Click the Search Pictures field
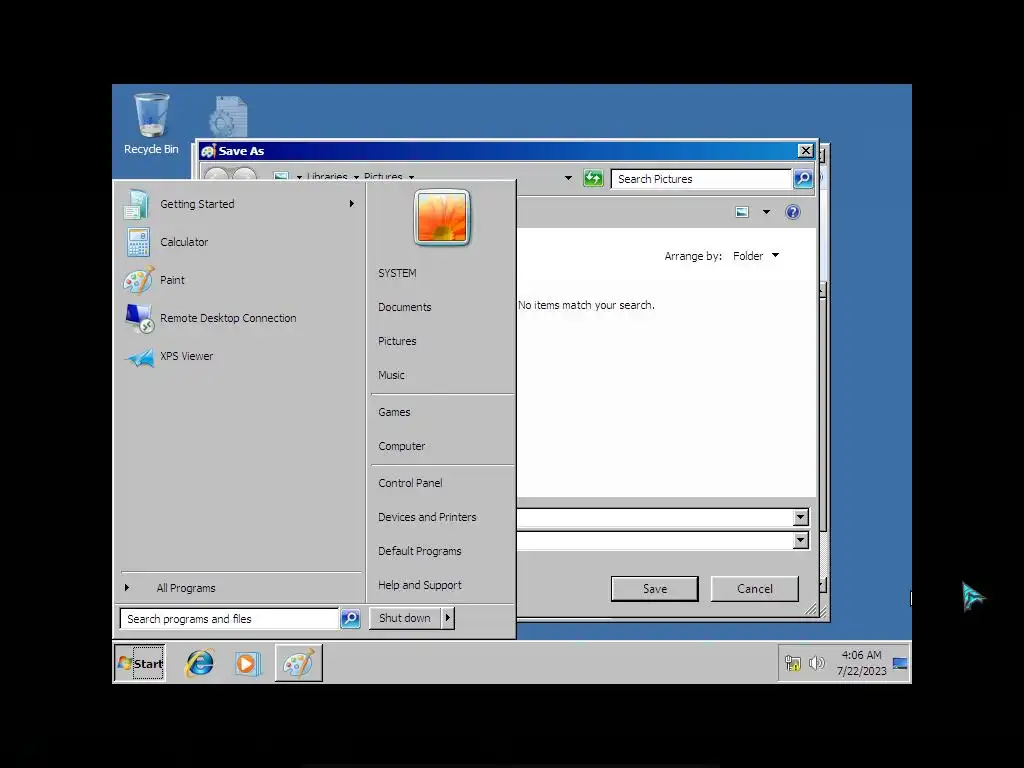Screen dimensions: 1024x768 click(701, 178)
